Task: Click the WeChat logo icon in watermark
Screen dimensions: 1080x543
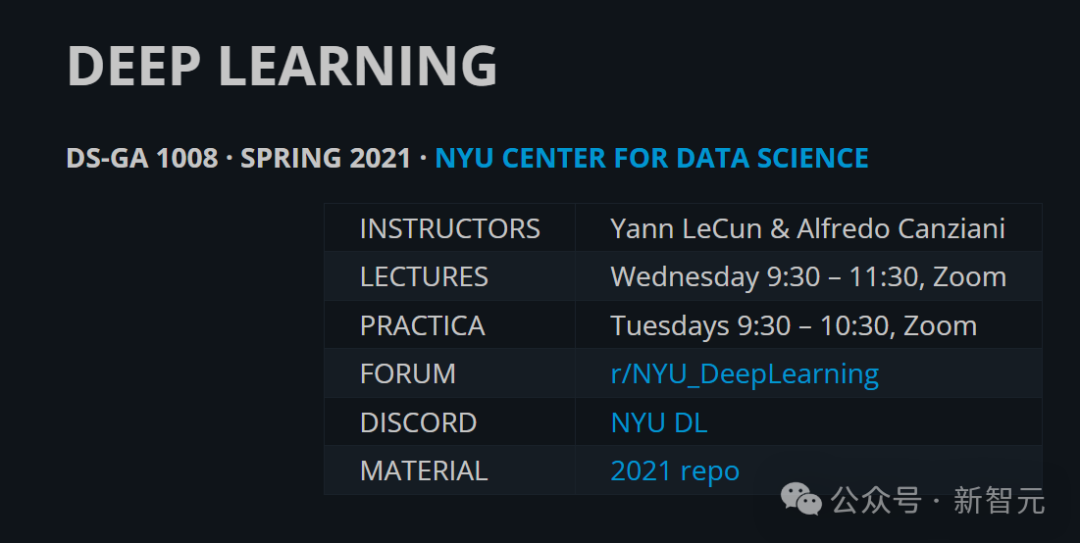Action: (800, 498)
